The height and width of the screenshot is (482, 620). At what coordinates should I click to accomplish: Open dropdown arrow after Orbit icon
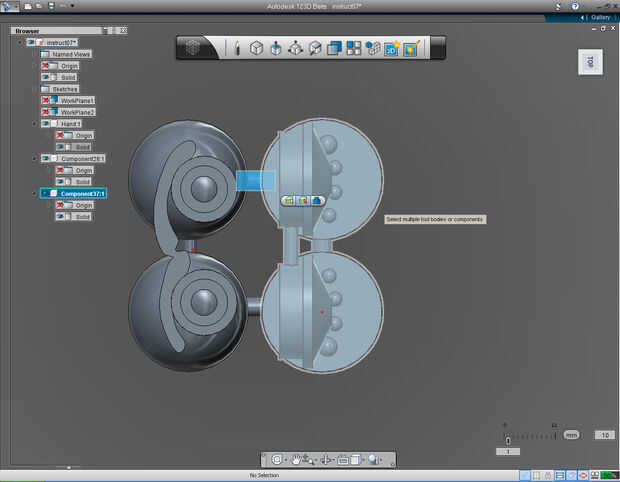(x=315, y=461)
